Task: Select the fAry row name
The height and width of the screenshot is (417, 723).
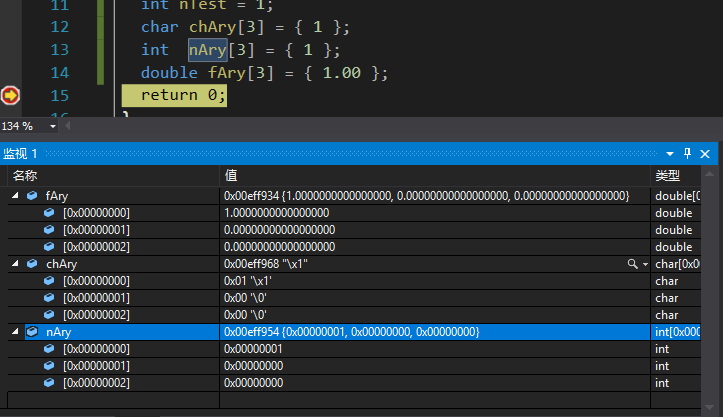Action: point(57,196)
